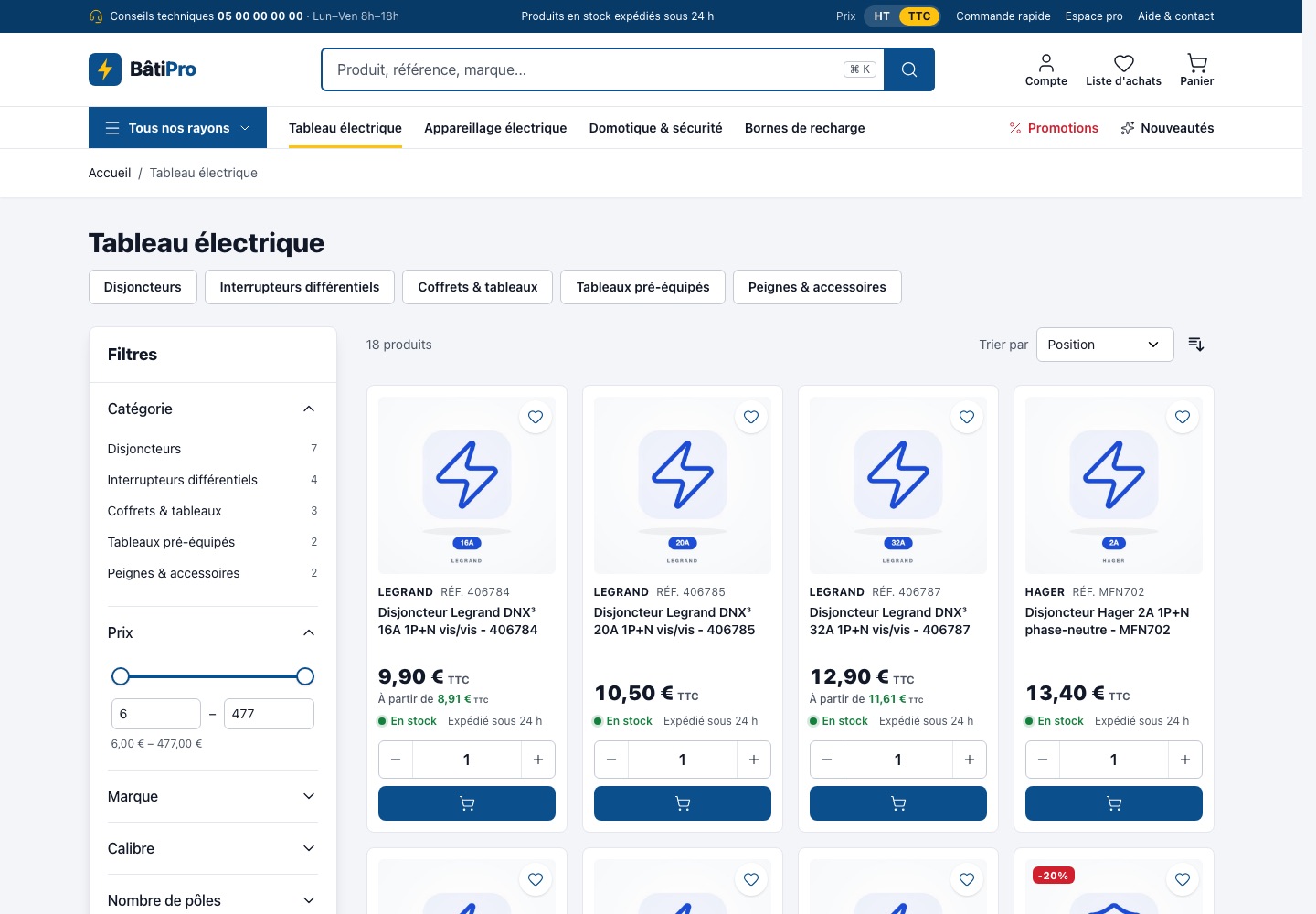The width and height of the screenshot is (1316, 914).
Task: Click the headset technical advice icon
Action: (96, 16)
